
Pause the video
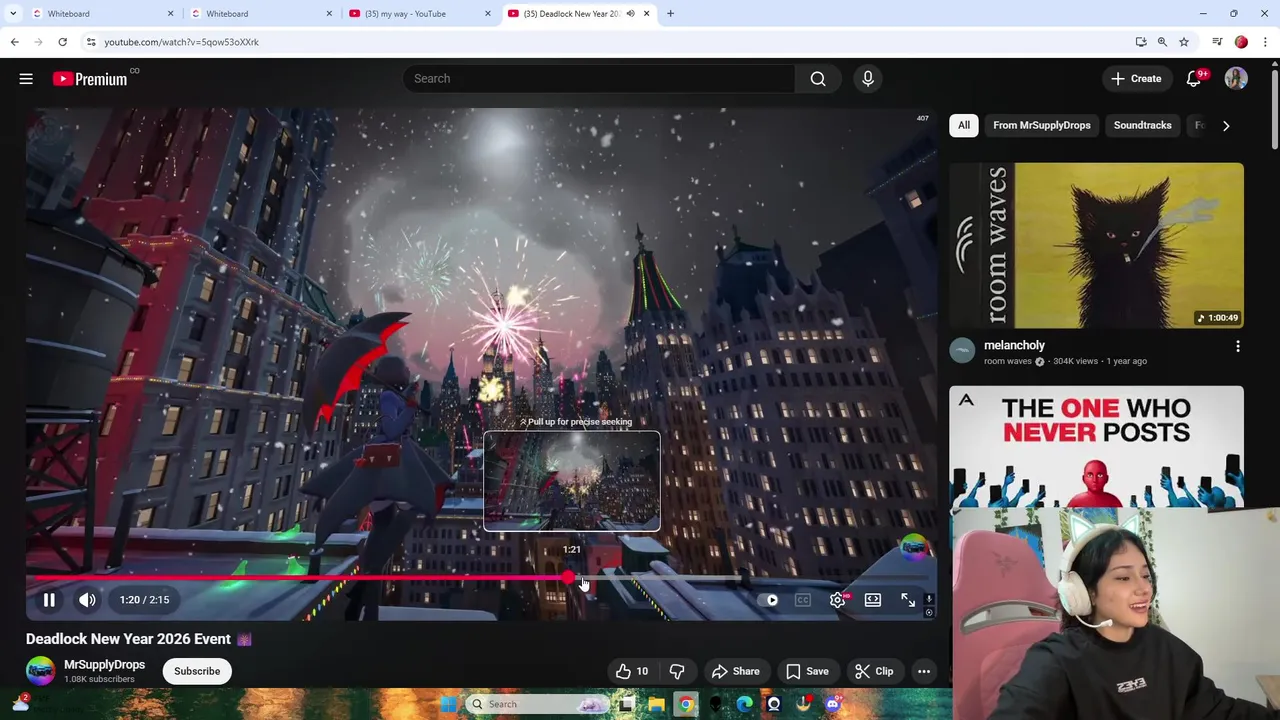[49, 600]
